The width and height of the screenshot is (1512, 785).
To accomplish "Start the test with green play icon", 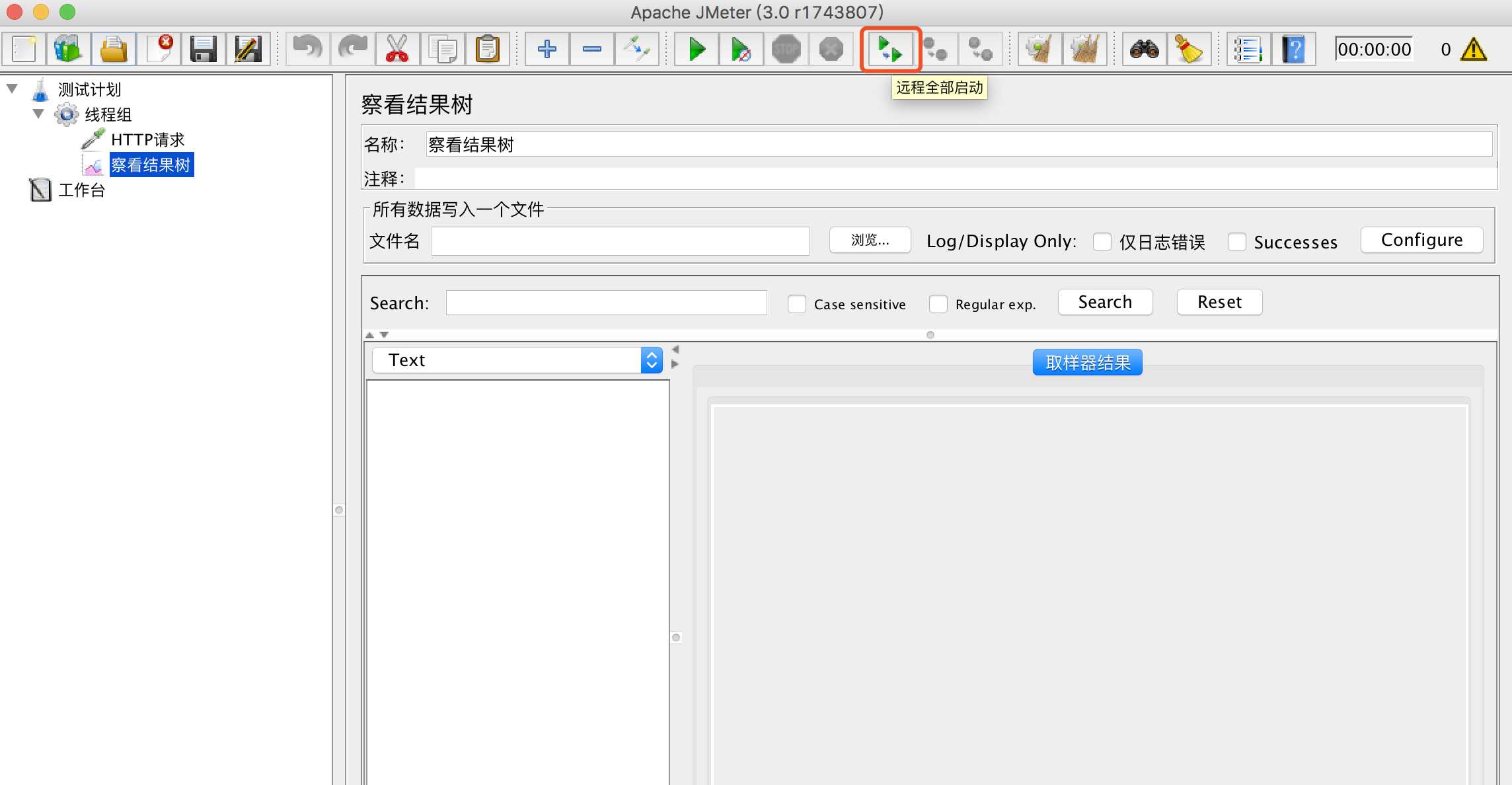I will tap(697, 49).
